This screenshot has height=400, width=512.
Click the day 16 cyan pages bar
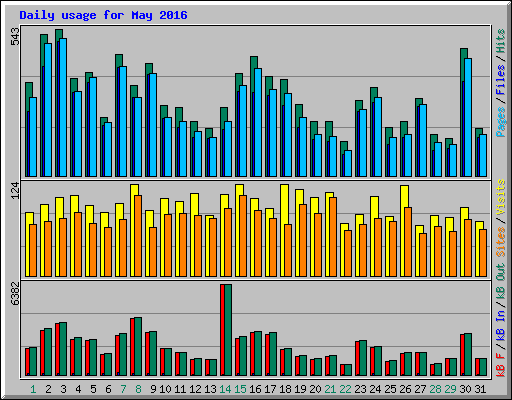(258, 122)
